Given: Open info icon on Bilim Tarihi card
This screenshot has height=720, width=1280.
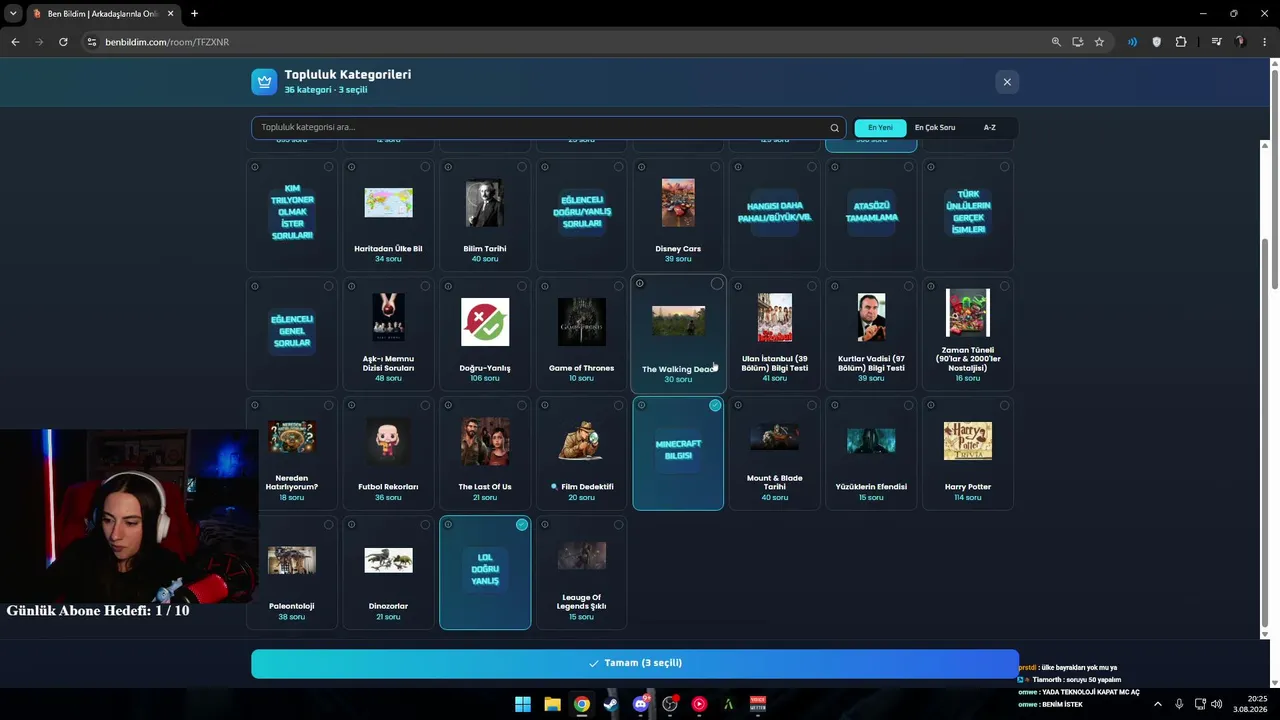Looking at the screenshot, I should (448, 167).
